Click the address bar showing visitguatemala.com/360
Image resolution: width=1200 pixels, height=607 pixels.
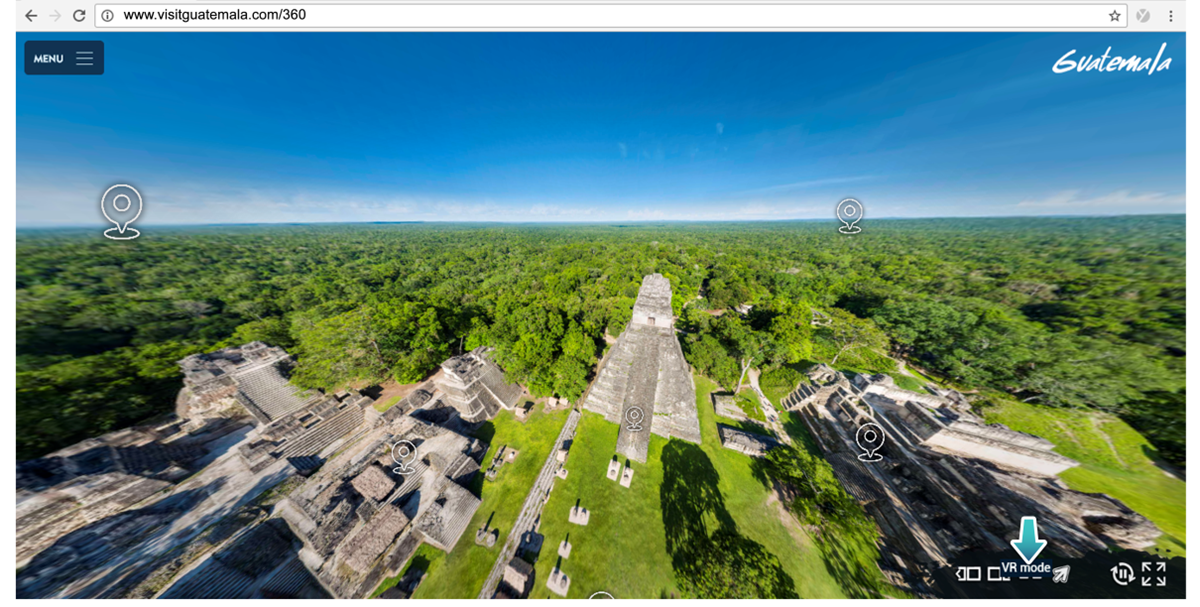coord(300,15)
